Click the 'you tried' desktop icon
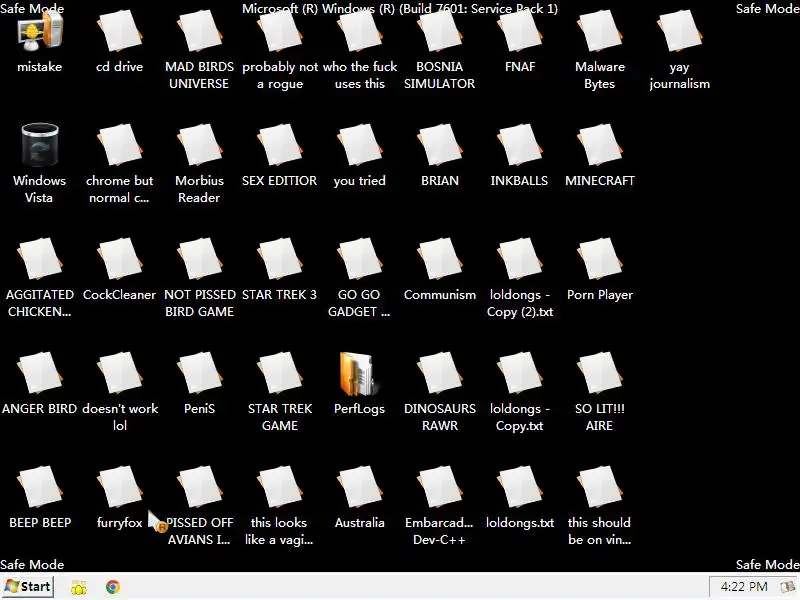Image resolution: width=800 pixels, height=600 pixels. (x=360, y=146)
